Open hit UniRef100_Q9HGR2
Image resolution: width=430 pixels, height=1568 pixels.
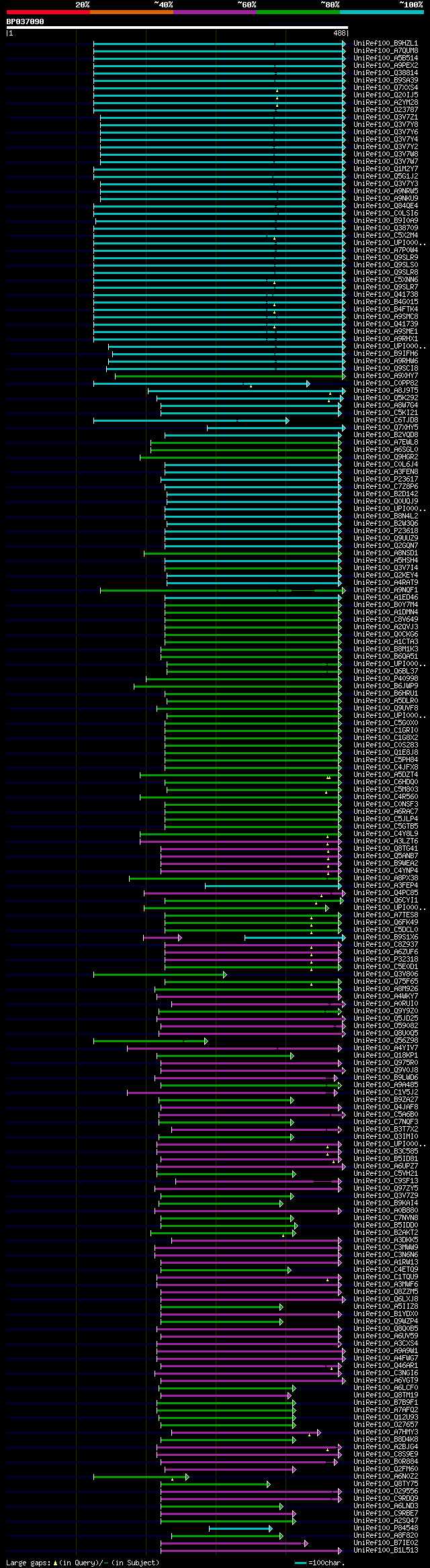tap(386, 457)
